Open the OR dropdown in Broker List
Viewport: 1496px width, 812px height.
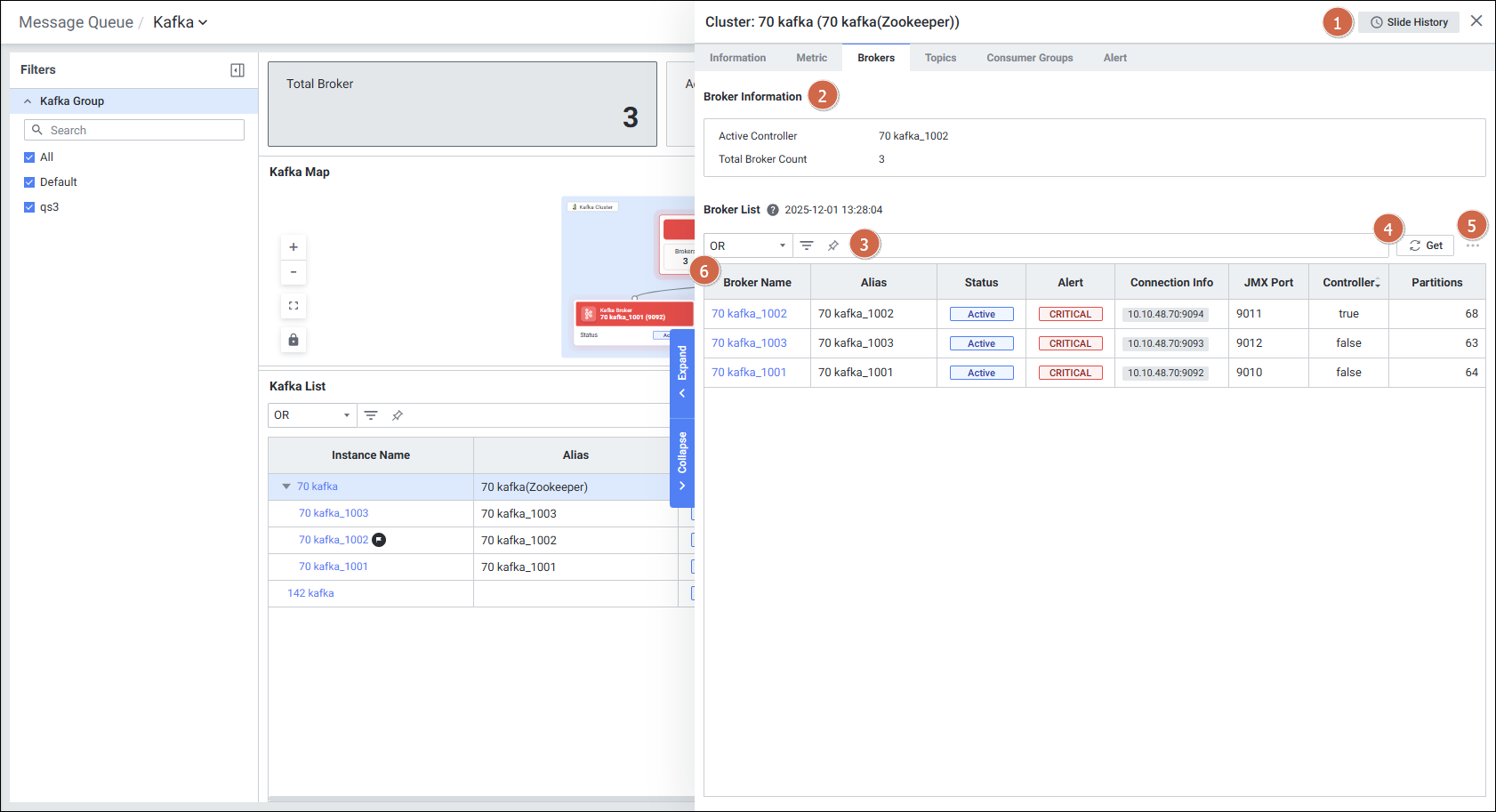(748, 245)
